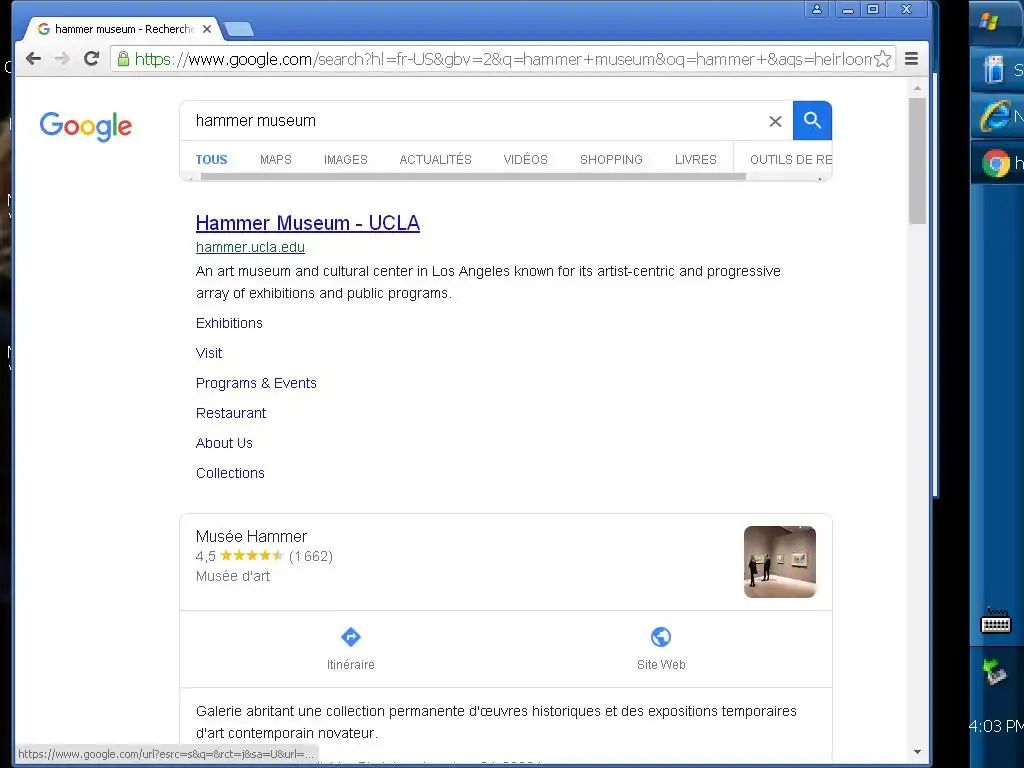
Task: Open the Collections sitelink
Action: point(231,473)
